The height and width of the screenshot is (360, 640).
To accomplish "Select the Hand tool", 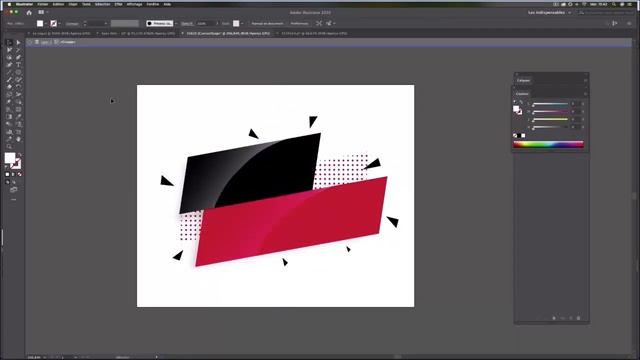I will click(x=18, y=139).
